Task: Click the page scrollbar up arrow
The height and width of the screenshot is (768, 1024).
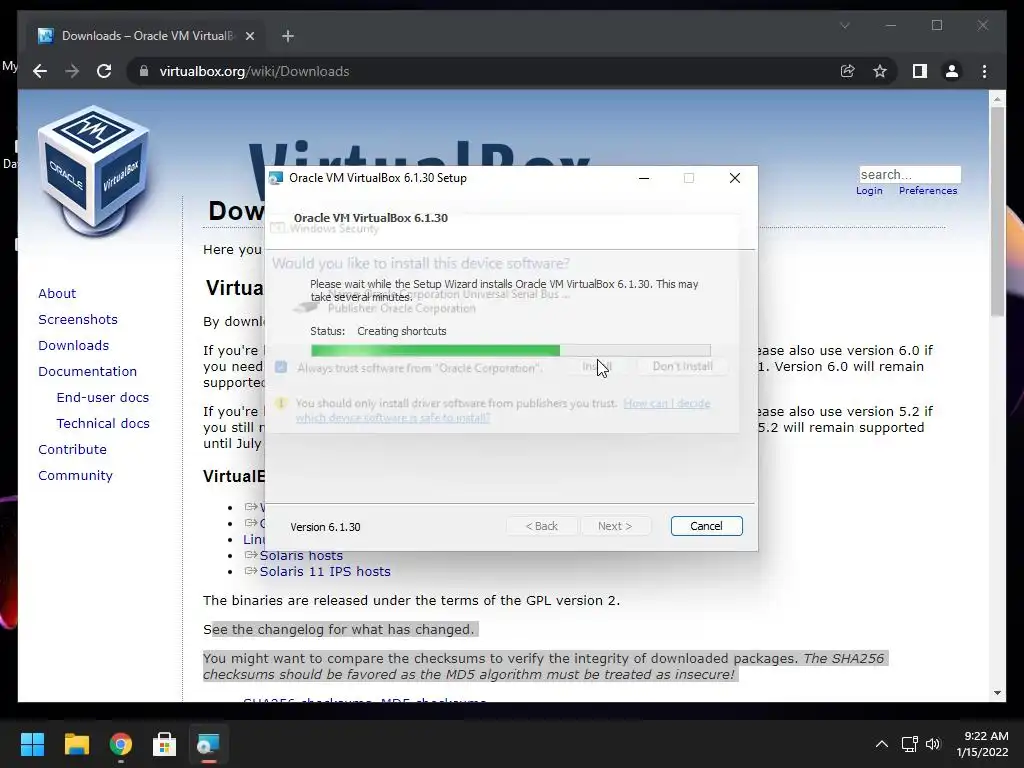Action: [997, 99]
